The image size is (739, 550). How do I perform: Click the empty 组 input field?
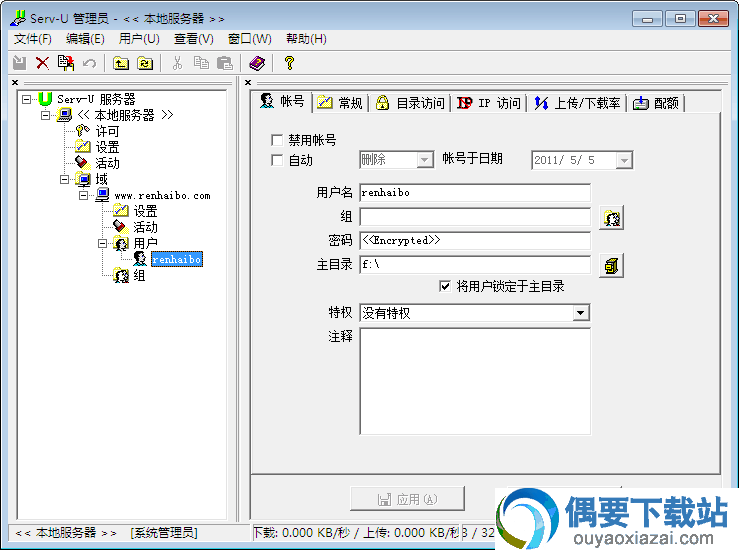pyautogui.click(x=475, y=217)
